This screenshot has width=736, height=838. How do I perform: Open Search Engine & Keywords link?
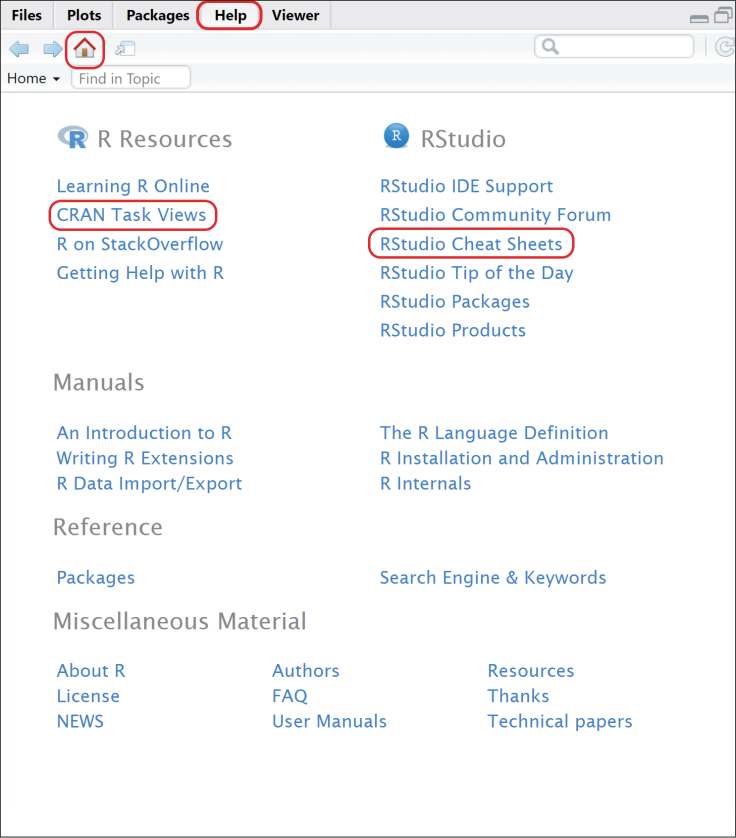493,578
